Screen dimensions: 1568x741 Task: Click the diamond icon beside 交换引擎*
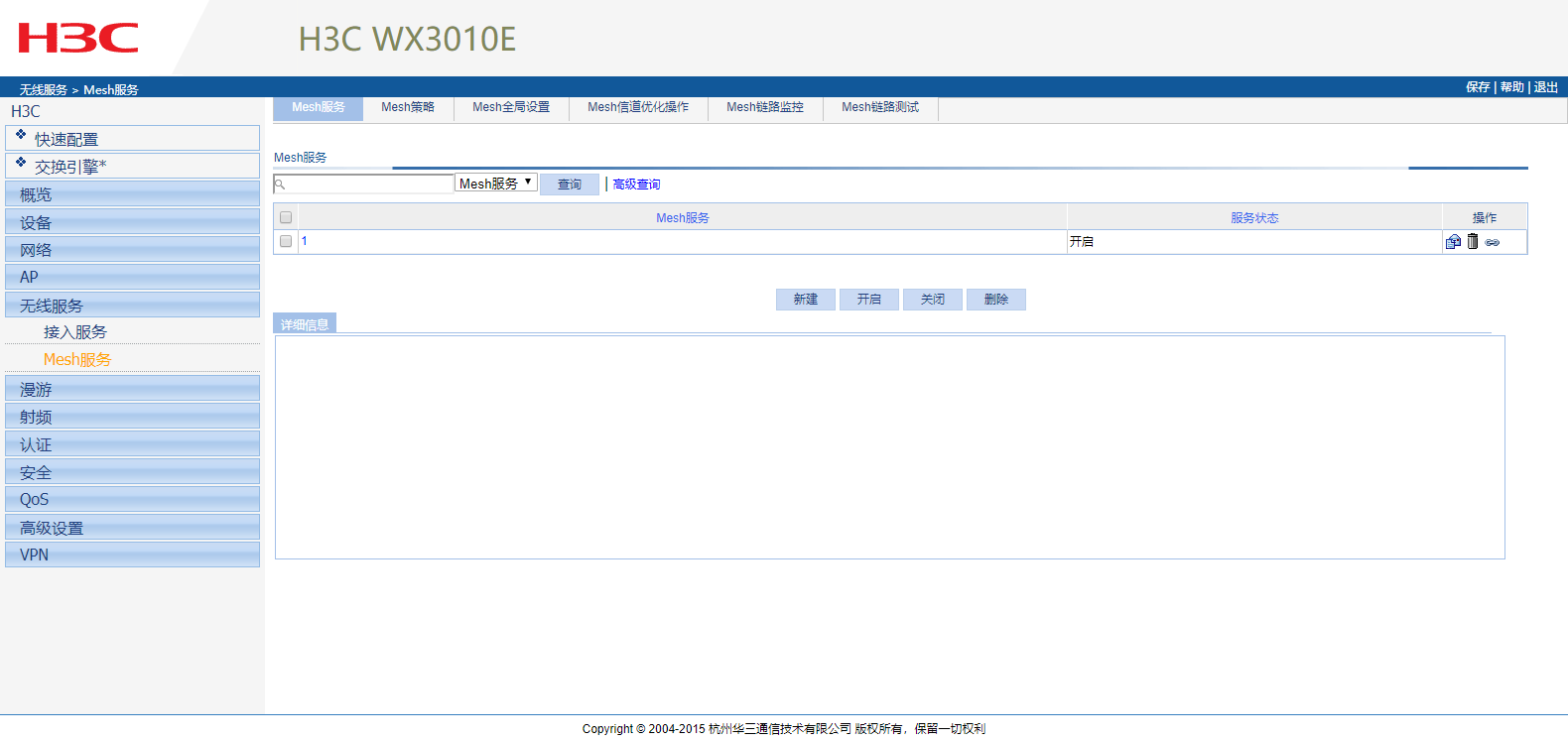coord(21,162)
